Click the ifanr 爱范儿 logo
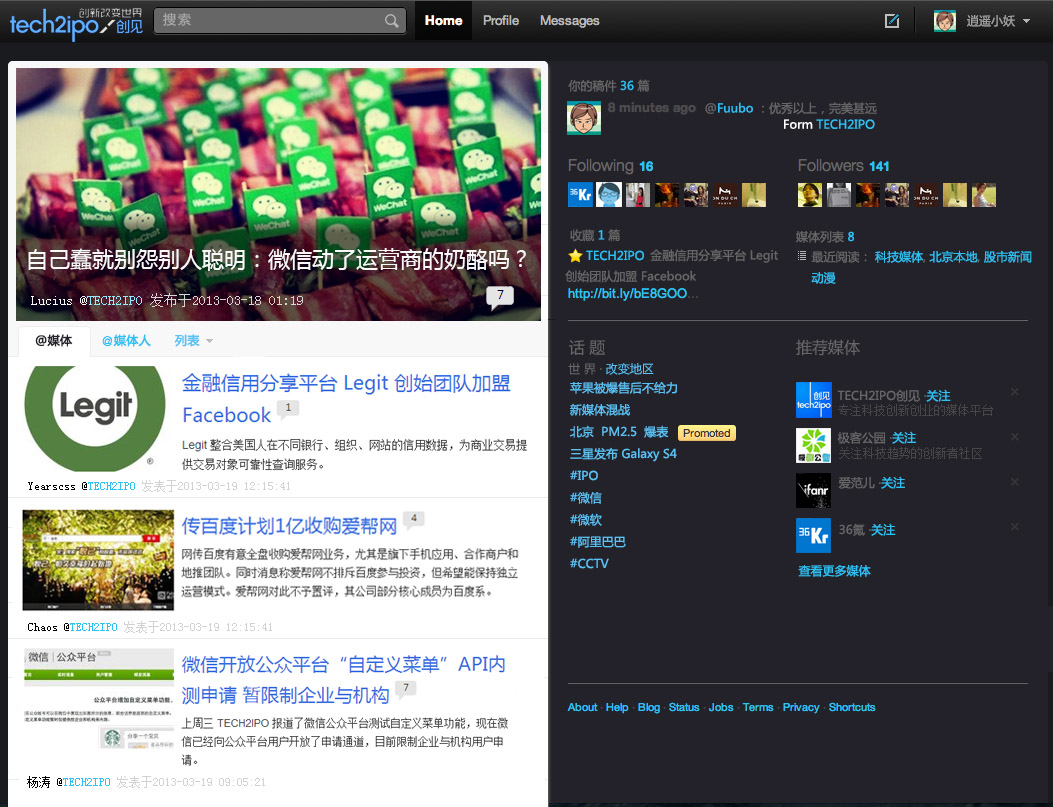Screen dimensions: 1053x807 [x=813, y=490]
